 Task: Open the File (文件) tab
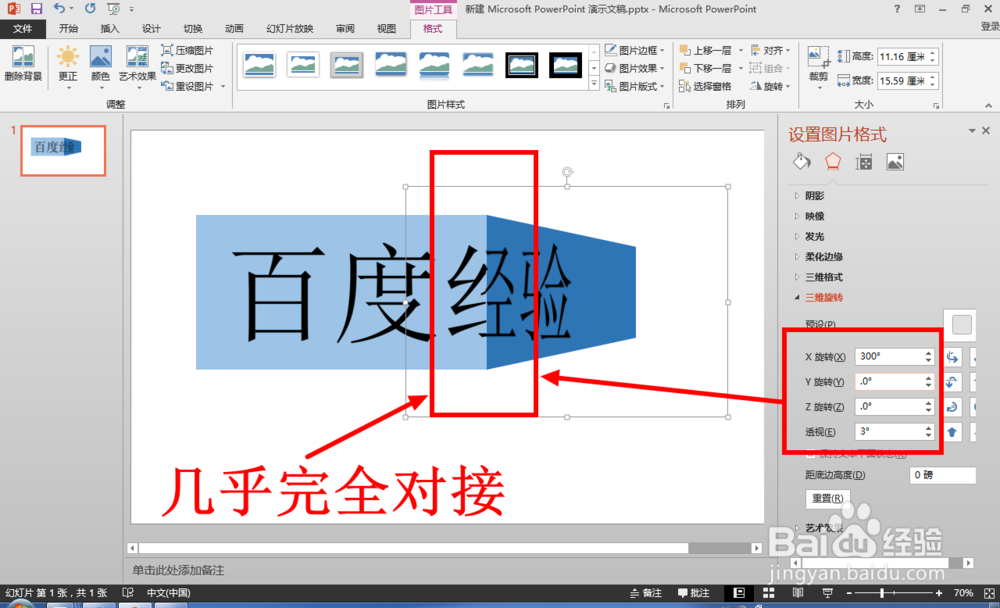(x=22, y=29)
